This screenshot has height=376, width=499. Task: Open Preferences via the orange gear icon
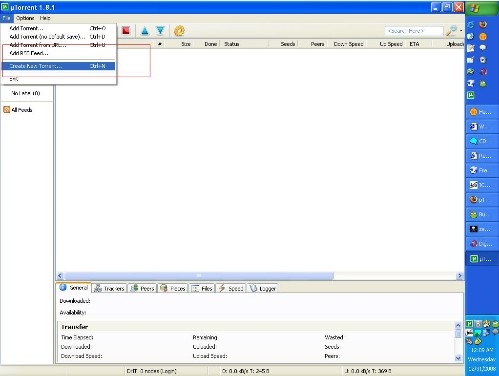coord(179,31)
